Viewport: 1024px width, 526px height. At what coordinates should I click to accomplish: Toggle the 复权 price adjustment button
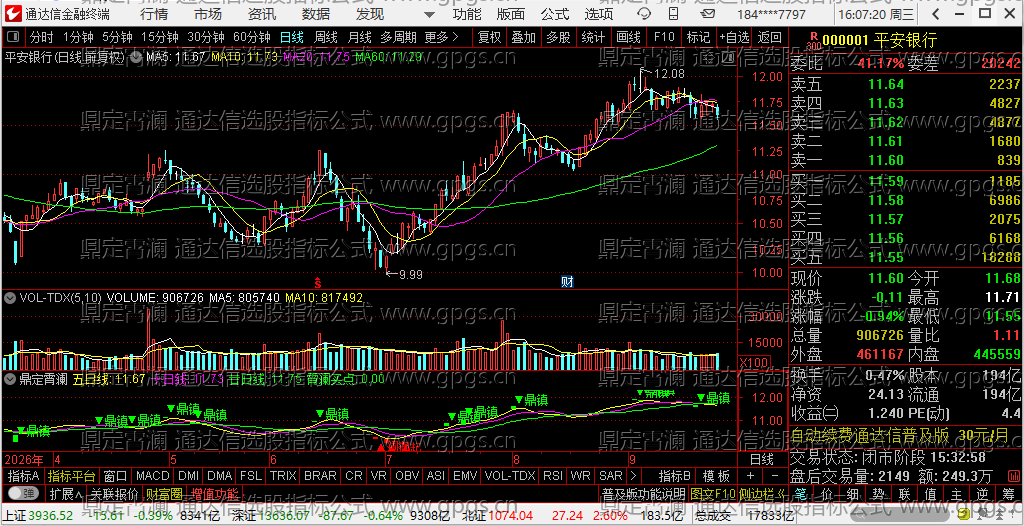[x=488, y=37]
